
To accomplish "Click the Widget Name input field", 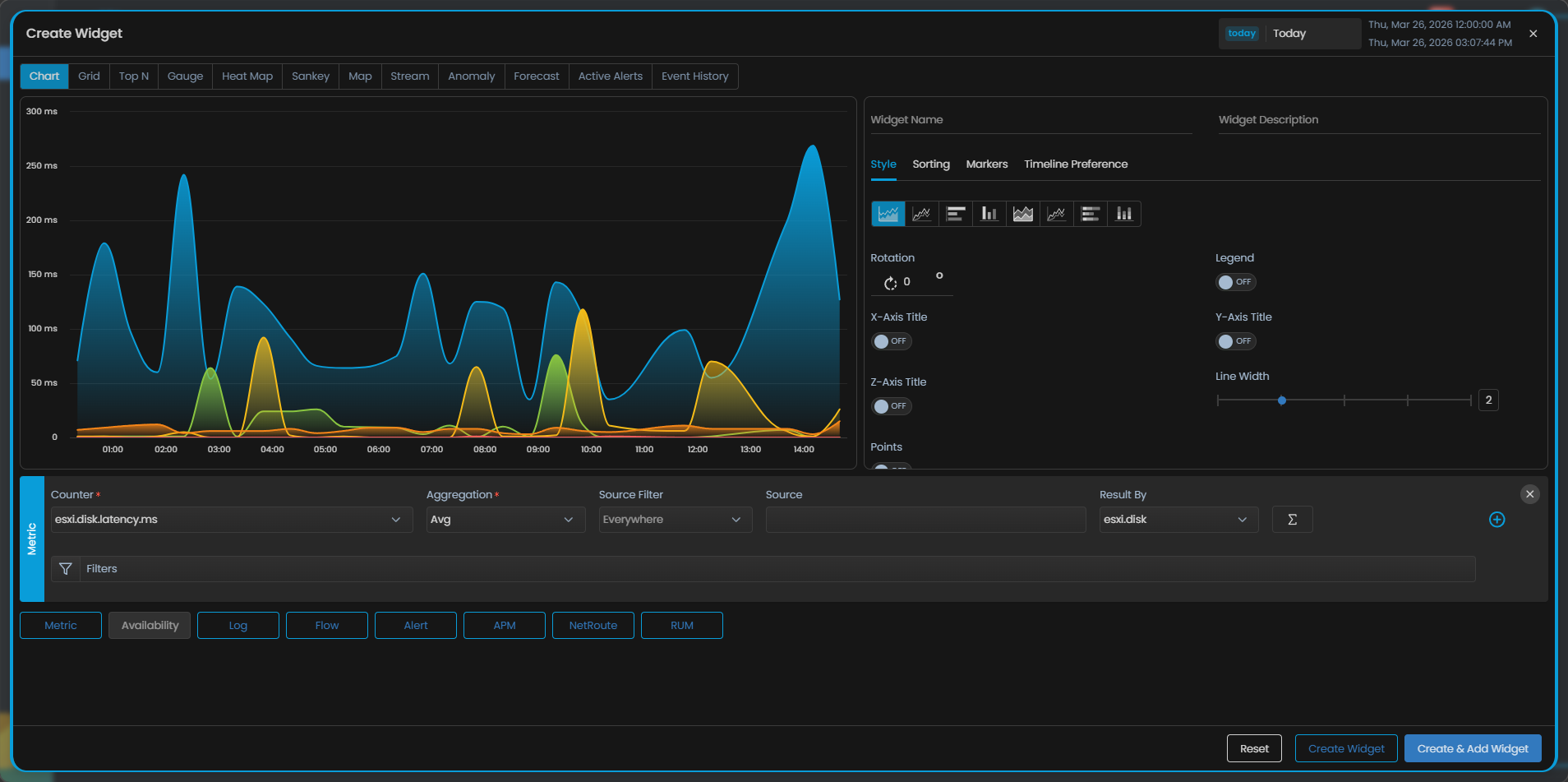I will point(1031,120).
